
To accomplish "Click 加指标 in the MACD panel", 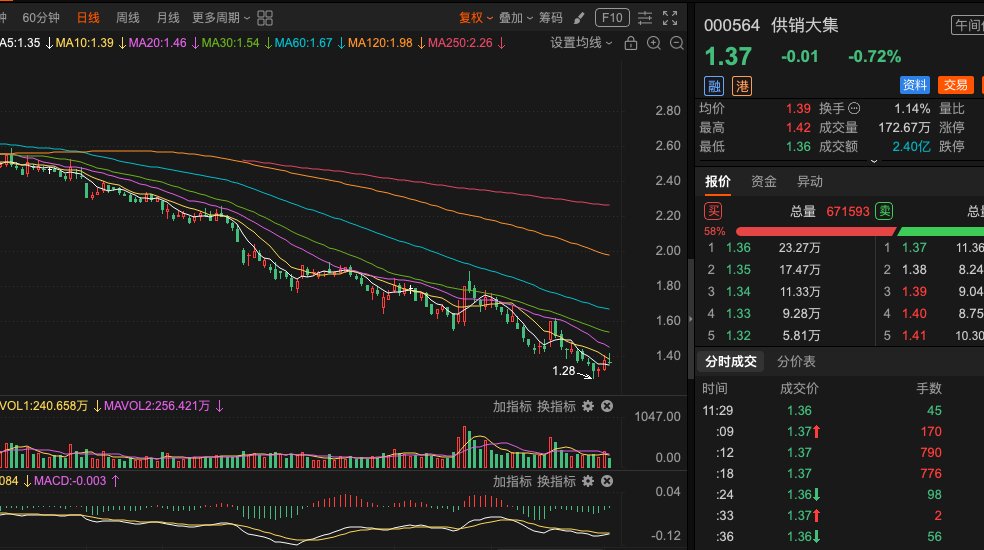I will [512, 481].
